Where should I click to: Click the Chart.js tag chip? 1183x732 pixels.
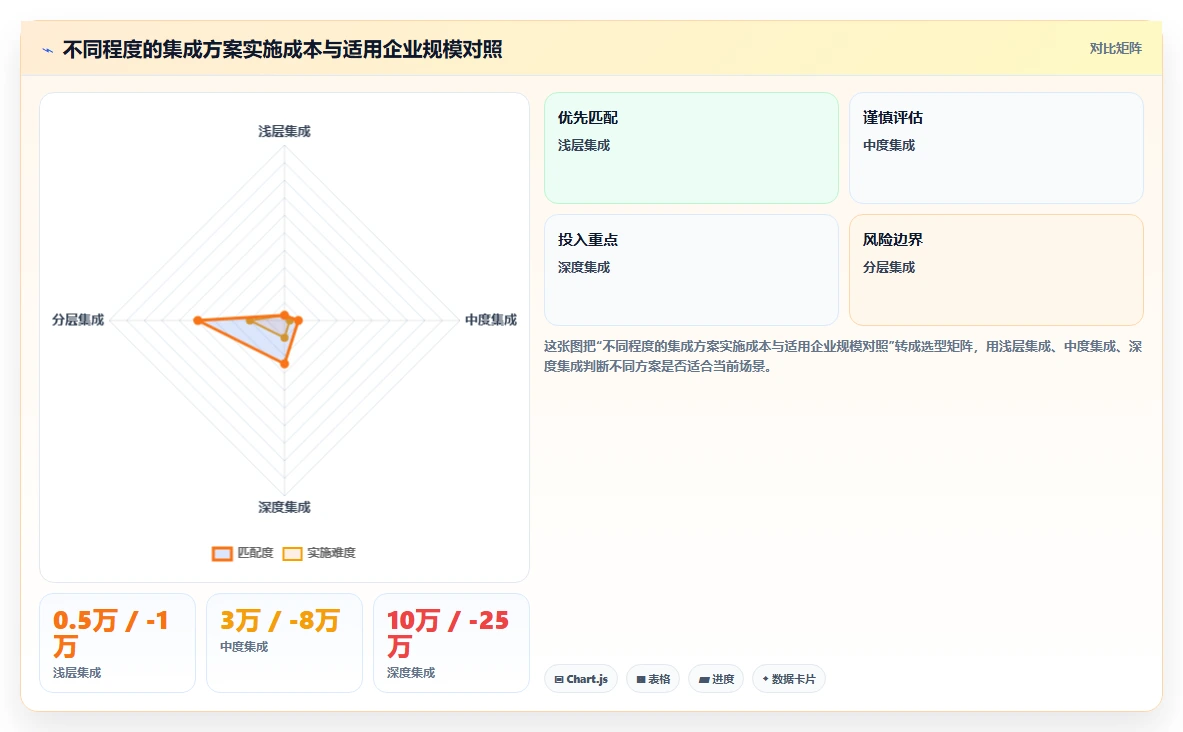(x=581, y=679)
